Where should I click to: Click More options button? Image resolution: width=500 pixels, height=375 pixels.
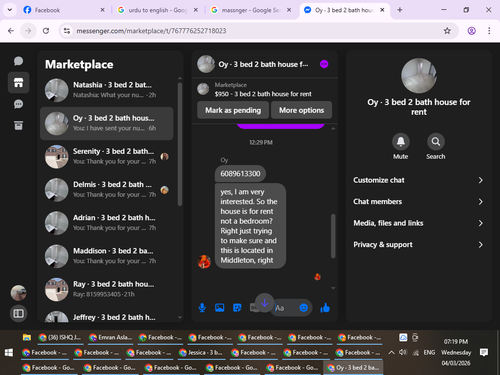click(301, 110)
